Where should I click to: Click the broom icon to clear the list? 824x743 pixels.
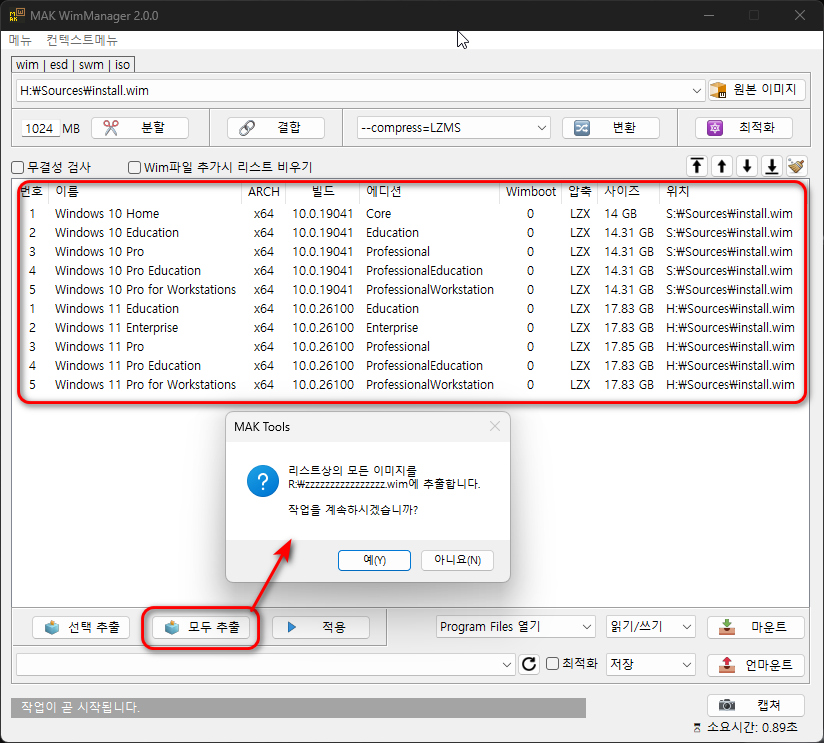[x=797, y=167]
